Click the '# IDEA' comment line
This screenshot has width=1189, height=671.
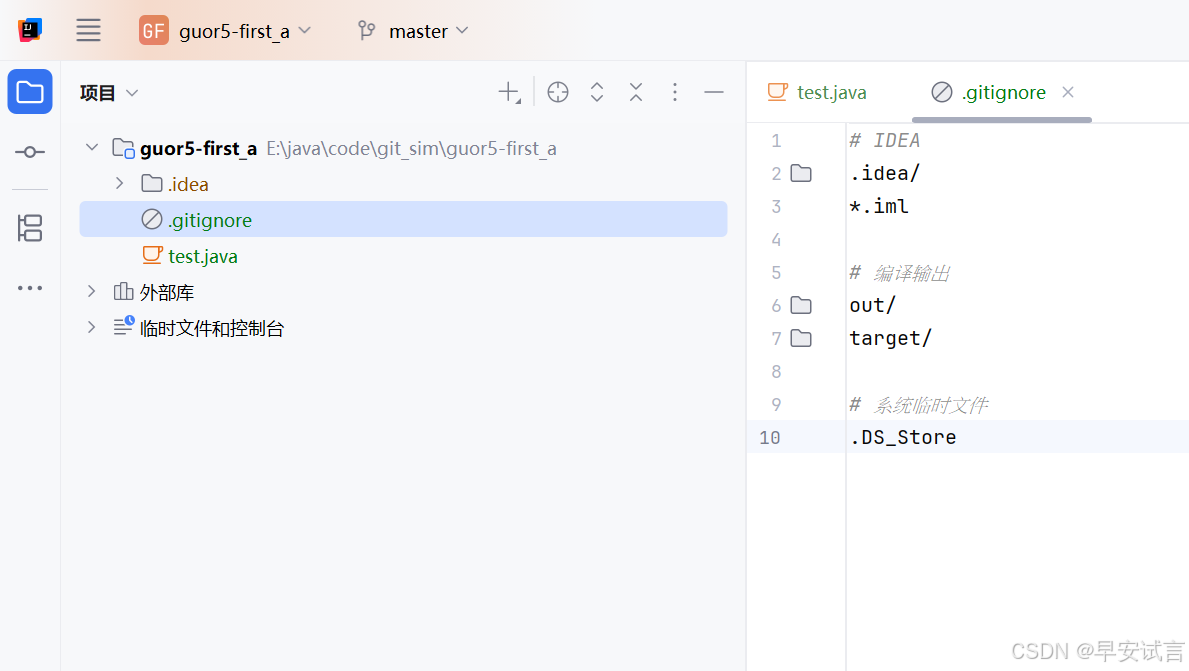pyautogui.click(x=885, y=141)
